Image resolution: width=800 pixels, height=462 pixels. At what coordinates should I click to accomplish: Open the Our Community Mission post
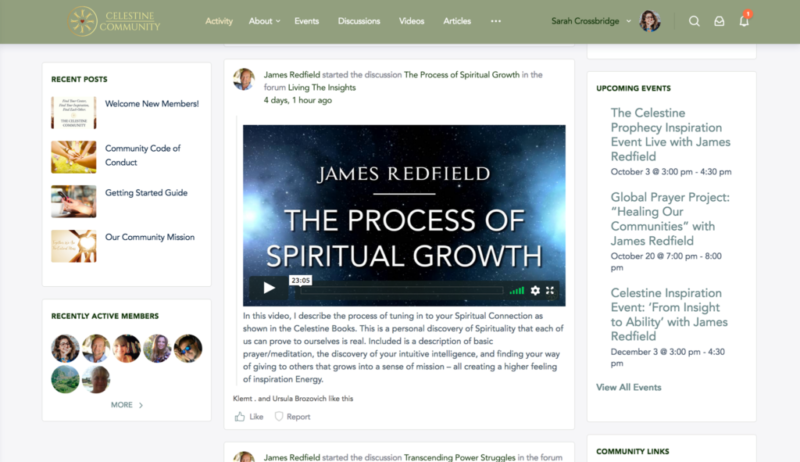(150, 237)
